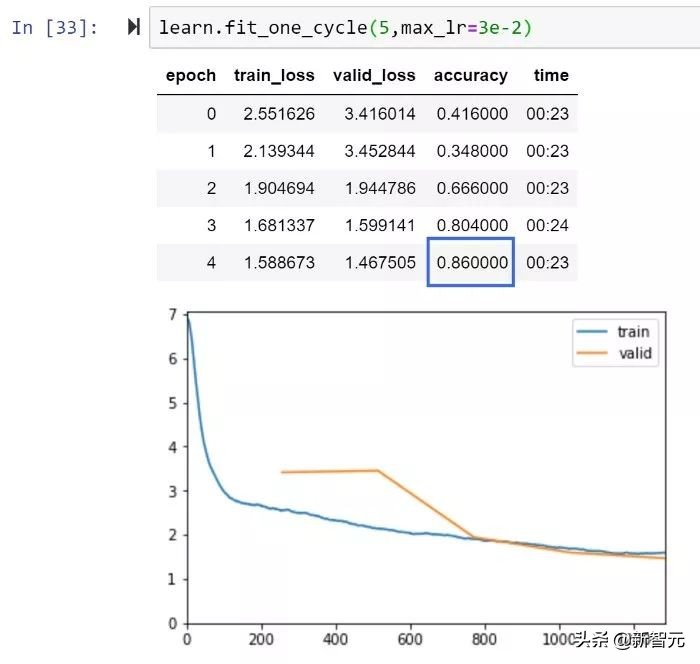Select valid loss value 1.599141
The image size is (700, 664).
[380, 225]
